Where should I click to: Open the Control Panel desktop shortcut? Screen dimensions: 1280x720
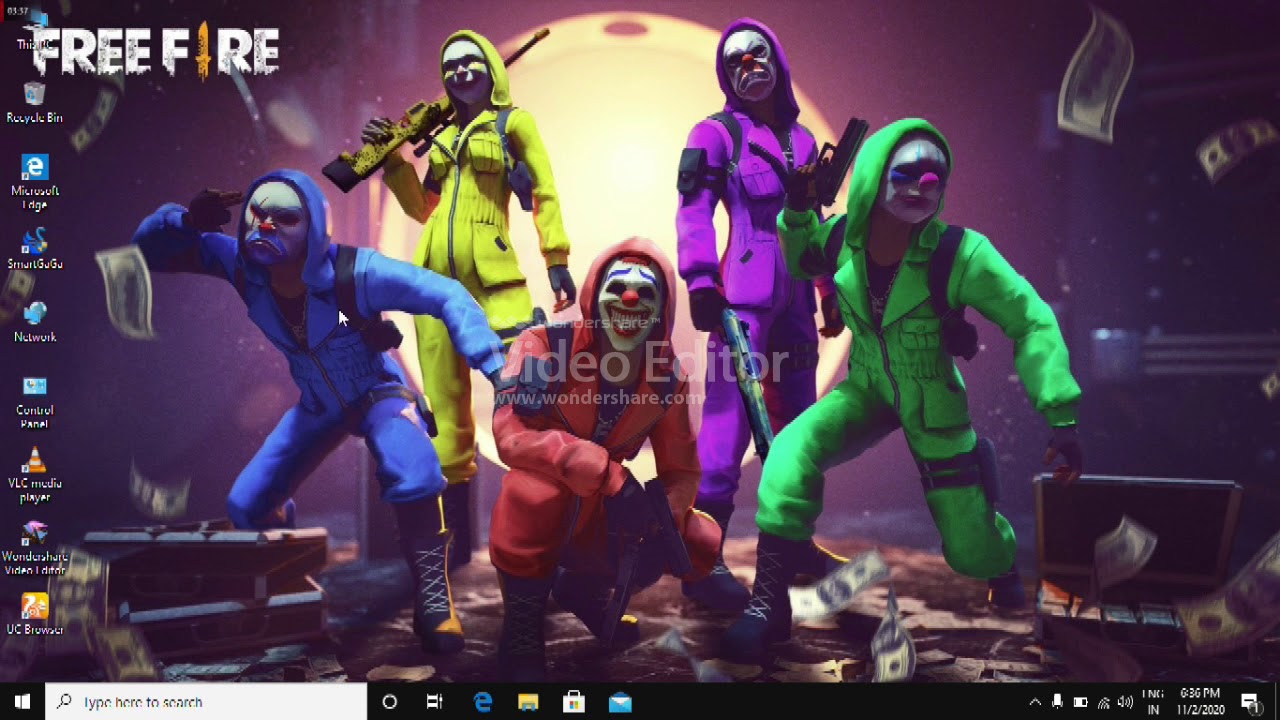click(x=34, y=402)
